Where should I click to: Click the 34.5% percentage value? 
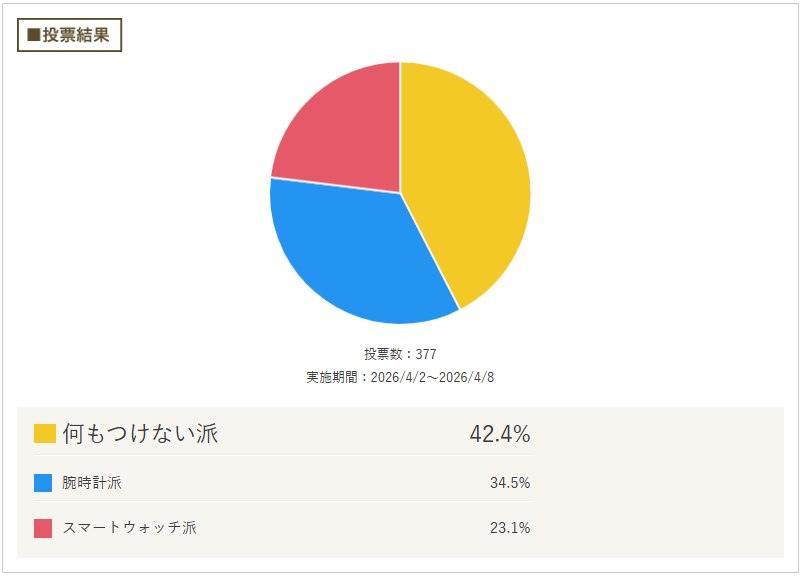[x=510, y=483]
